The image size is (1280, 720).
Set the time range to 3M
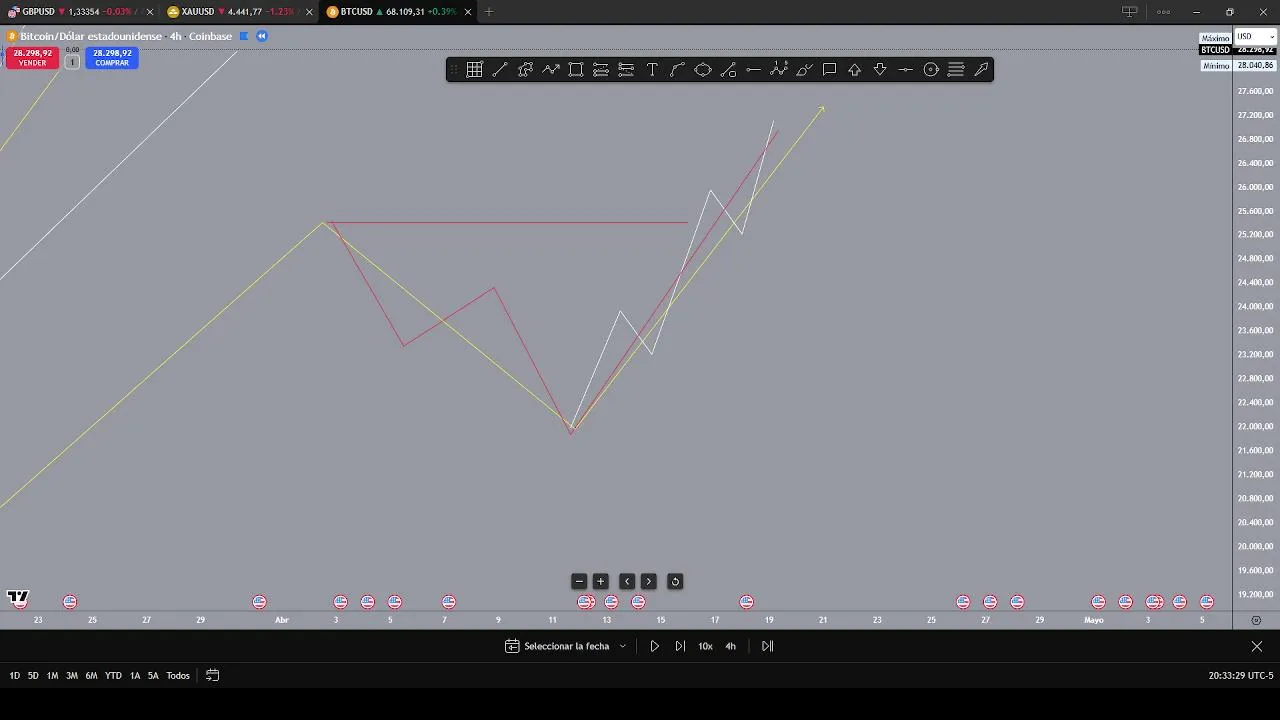pos(72,676)
